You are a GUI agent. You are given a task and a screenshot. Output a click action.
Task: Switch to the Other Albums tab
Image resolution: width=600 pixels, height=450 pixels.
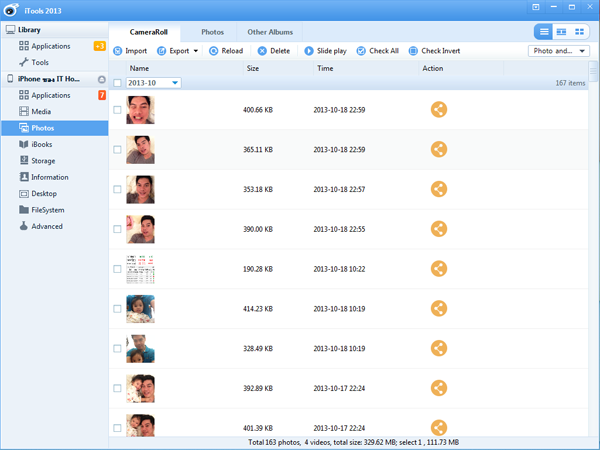[x=270, y=32]
